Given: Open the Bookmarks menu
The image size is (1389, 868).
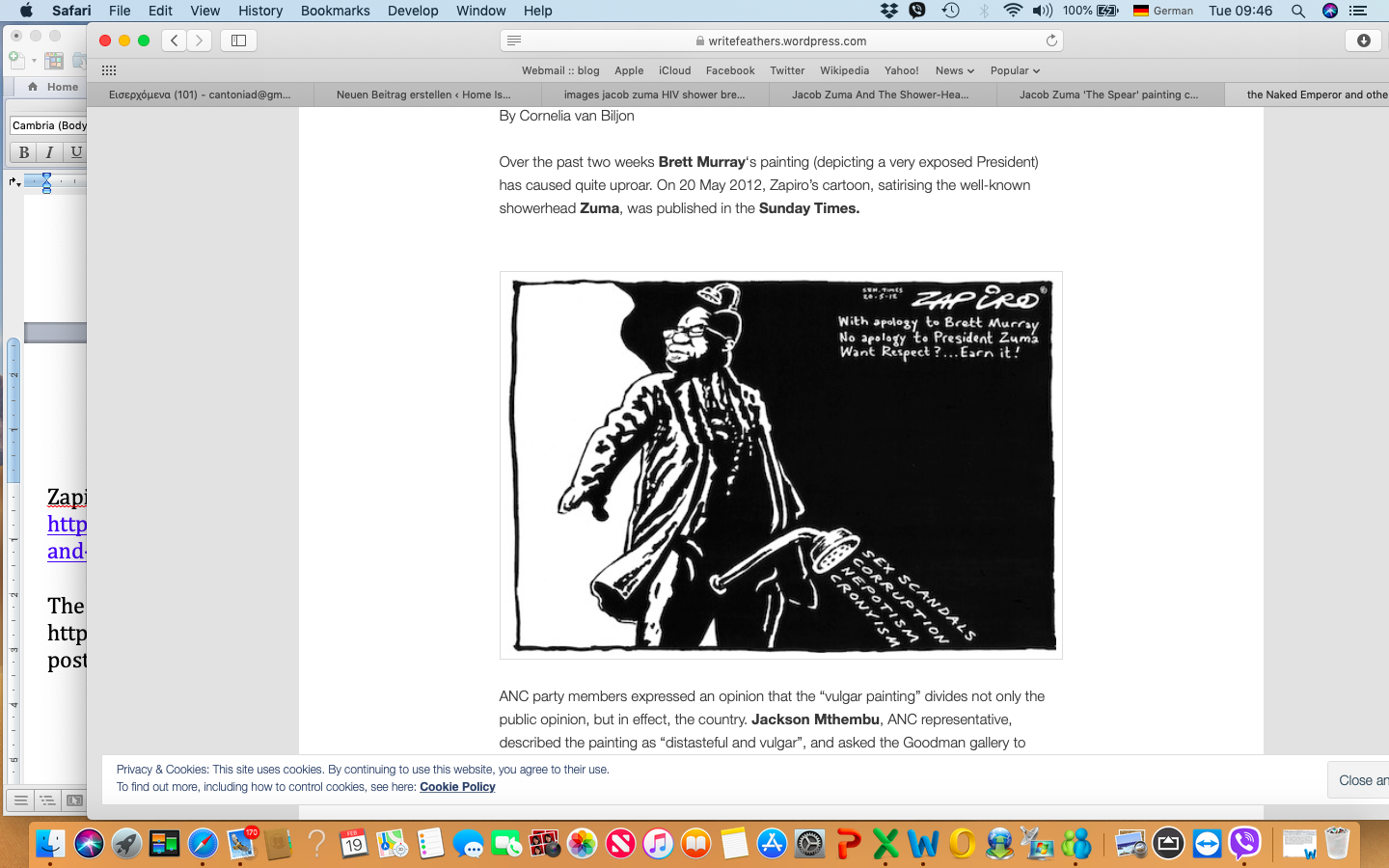Looking at the screenshot, I should pos(335,11).
